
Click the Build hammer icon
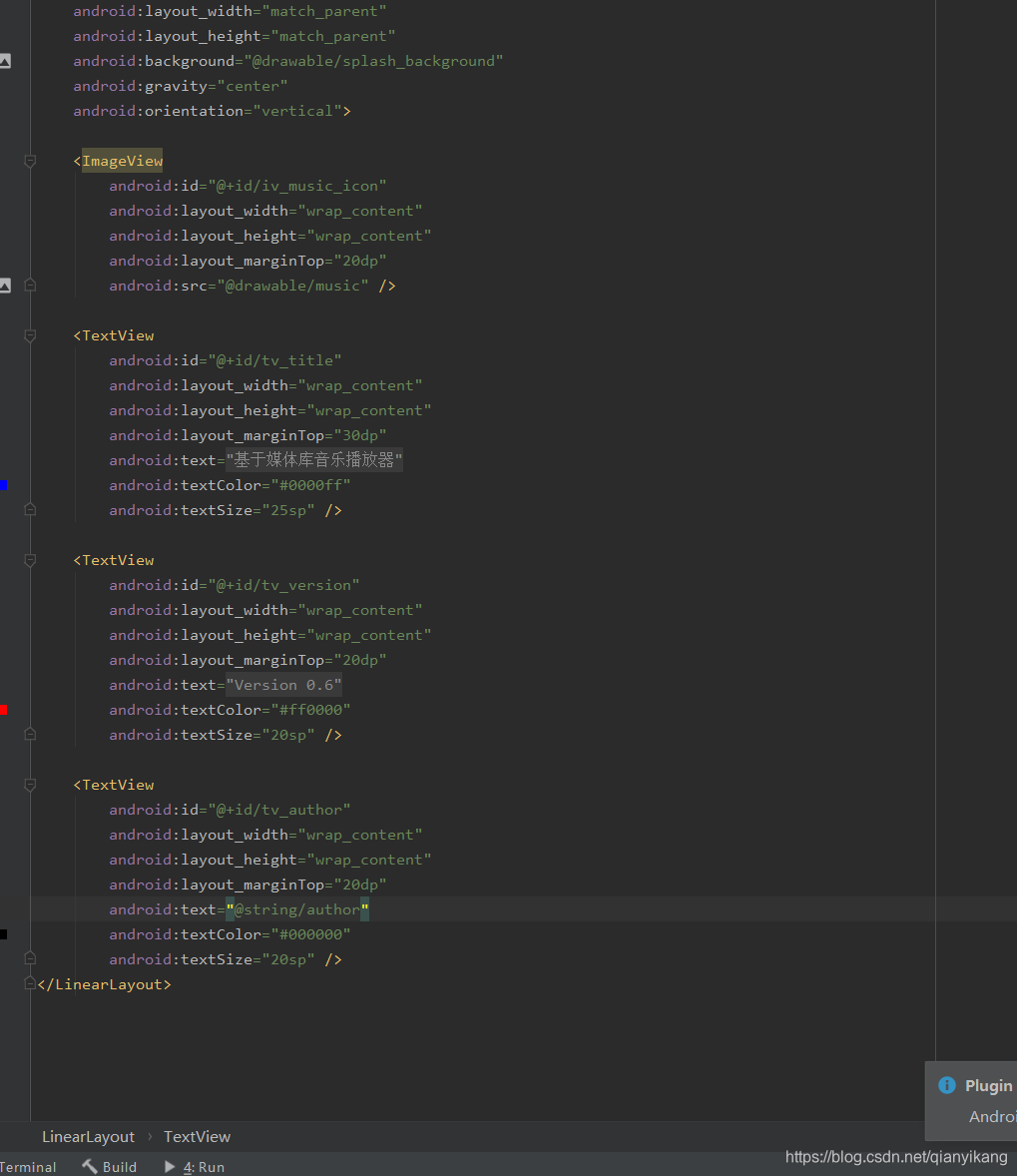coord(89,1166)
